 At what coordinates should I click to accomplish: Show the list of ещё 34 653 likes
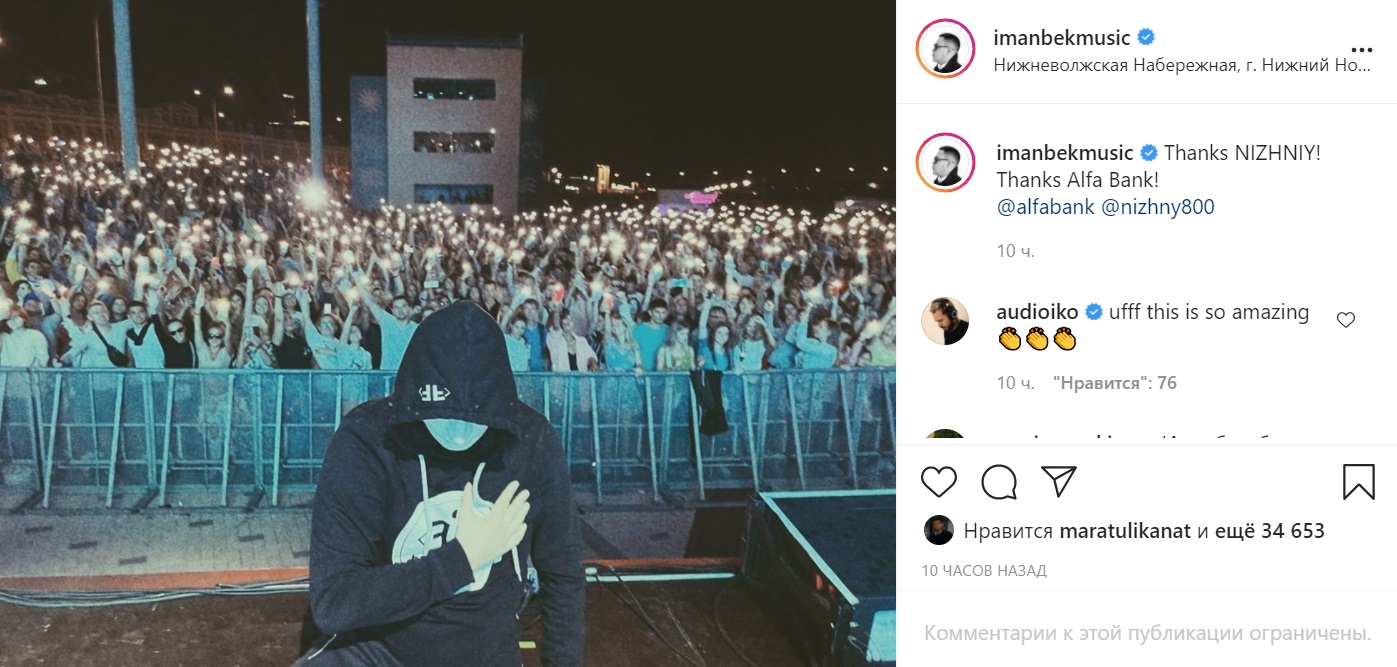[x=1270, y=532]
